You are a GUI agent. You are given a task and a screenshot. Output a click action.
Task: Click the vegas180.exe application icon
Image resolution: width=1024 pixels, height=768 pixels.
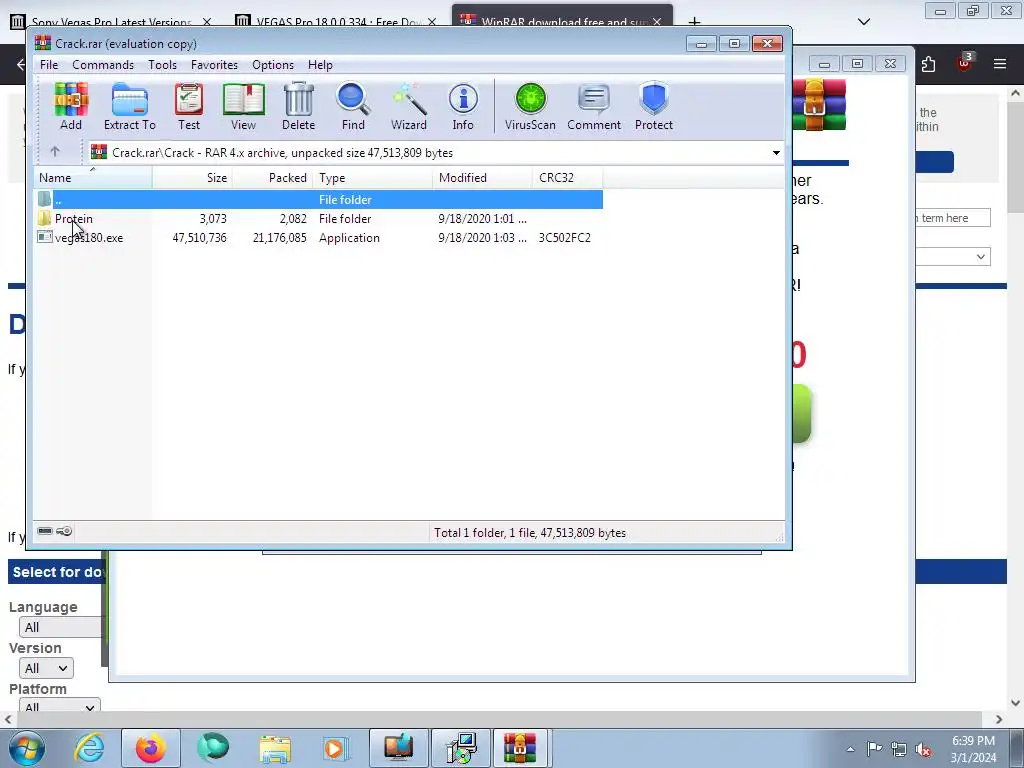click(x=44, y=237)
